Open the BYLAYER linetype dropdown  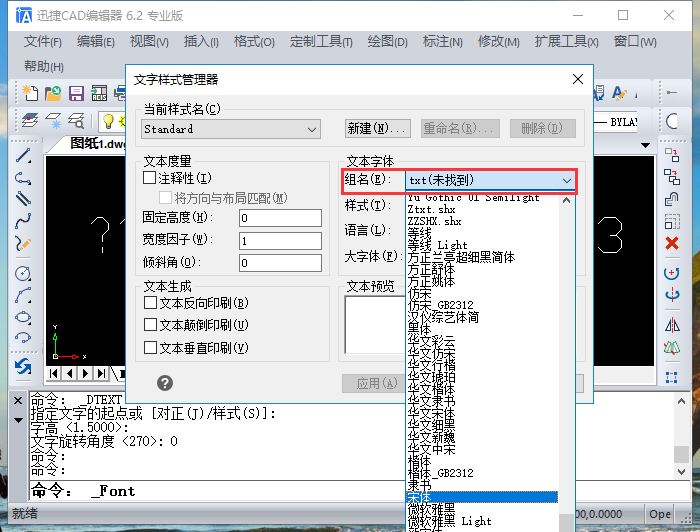pos(616,121)
